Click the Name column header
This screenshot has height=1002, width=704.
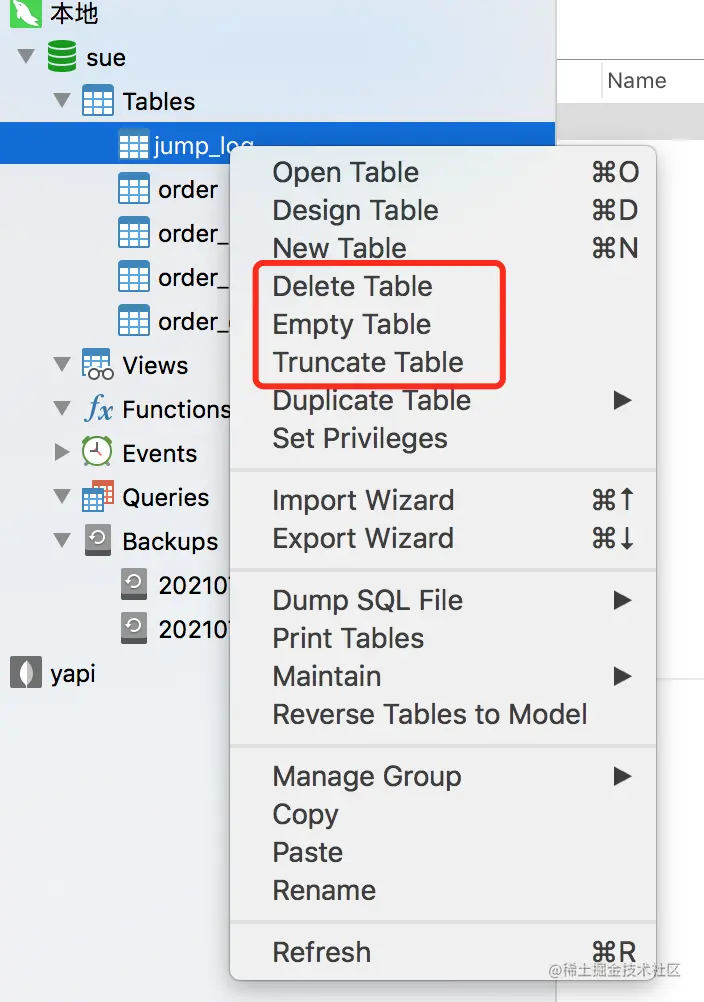point(637,81)
